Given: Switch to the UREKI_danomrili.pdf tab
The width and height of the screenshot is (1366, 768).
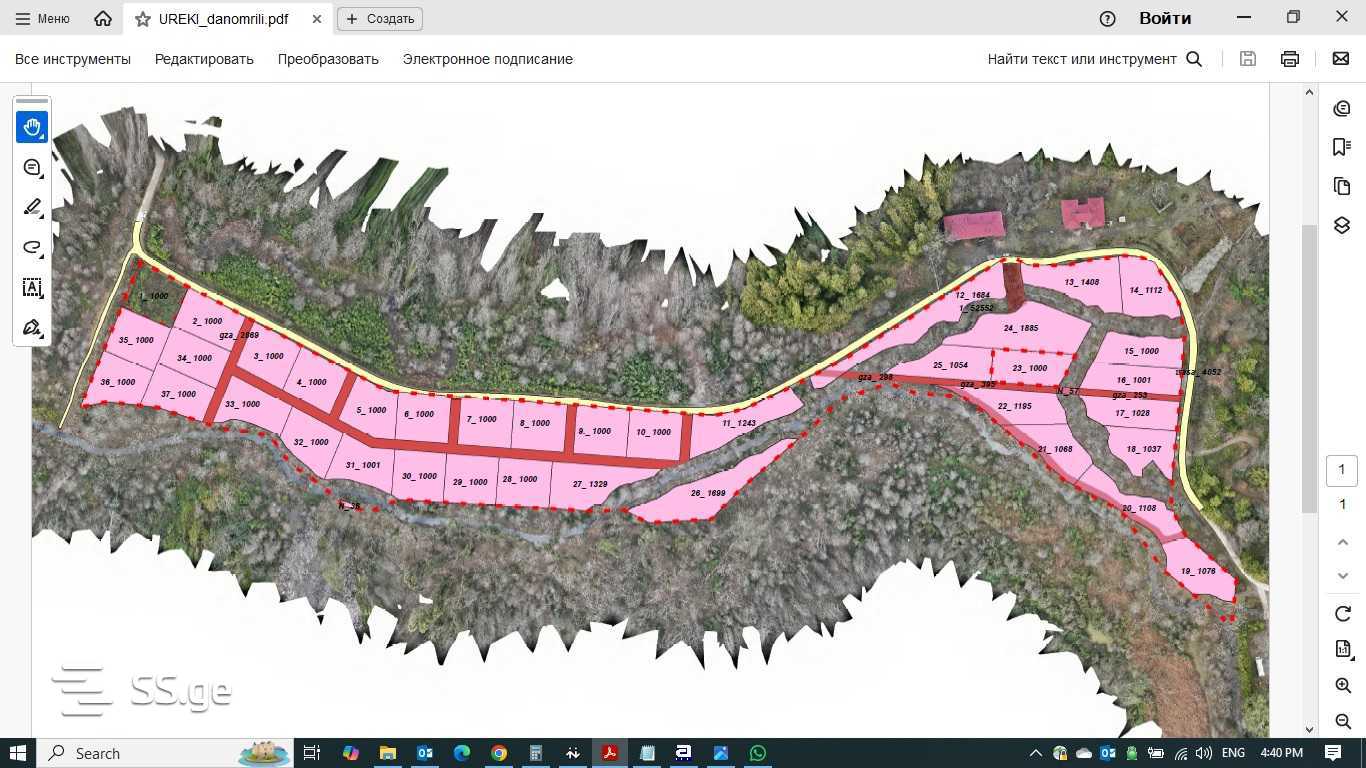Looking at the screenshot, I should pos(223,19).
